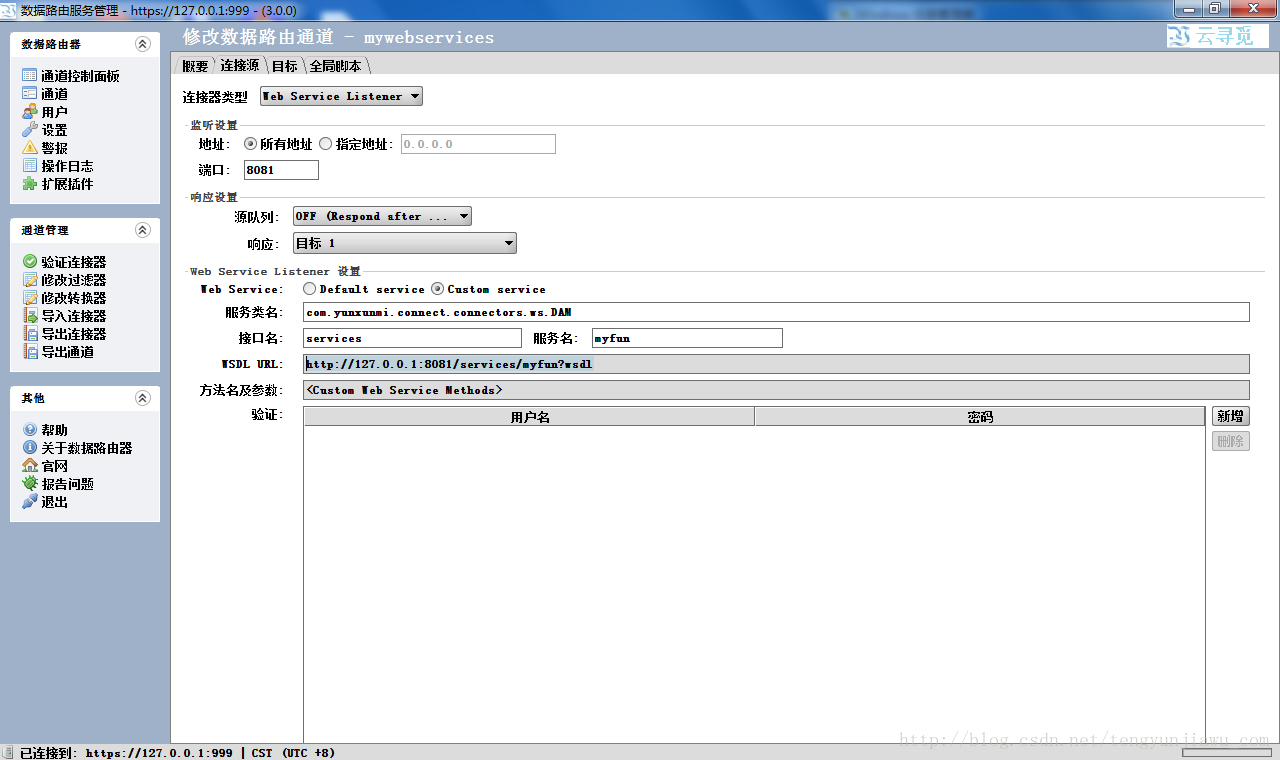Click the 通道控制面板 link
The height and width of the screenshot is (760, 1280).
[x=80, y=76]
